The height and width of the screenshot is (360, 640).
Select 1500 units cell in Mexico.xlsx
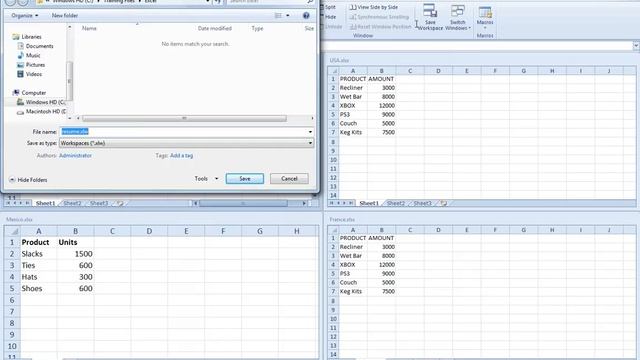[76, 254]
